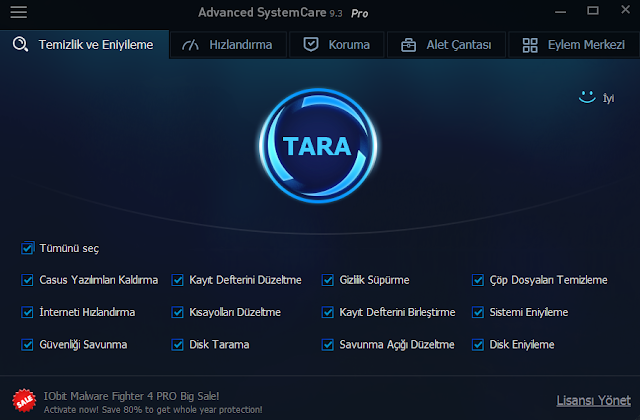This screenshot has width=640, height=420.
Task: Switch to the Koruma tab
Action: (x=337, y=44)
